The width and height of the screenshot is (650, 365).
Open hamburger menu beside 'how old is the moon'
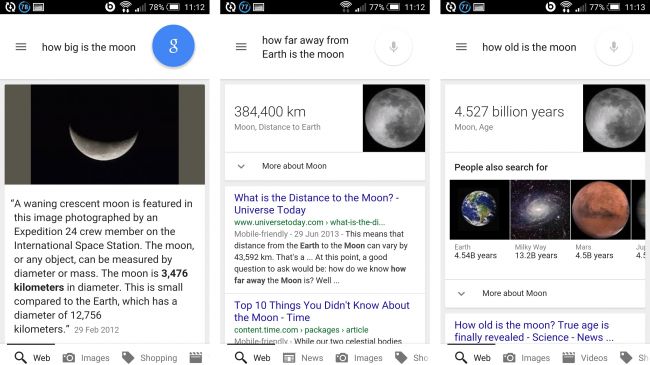(461, 47)
